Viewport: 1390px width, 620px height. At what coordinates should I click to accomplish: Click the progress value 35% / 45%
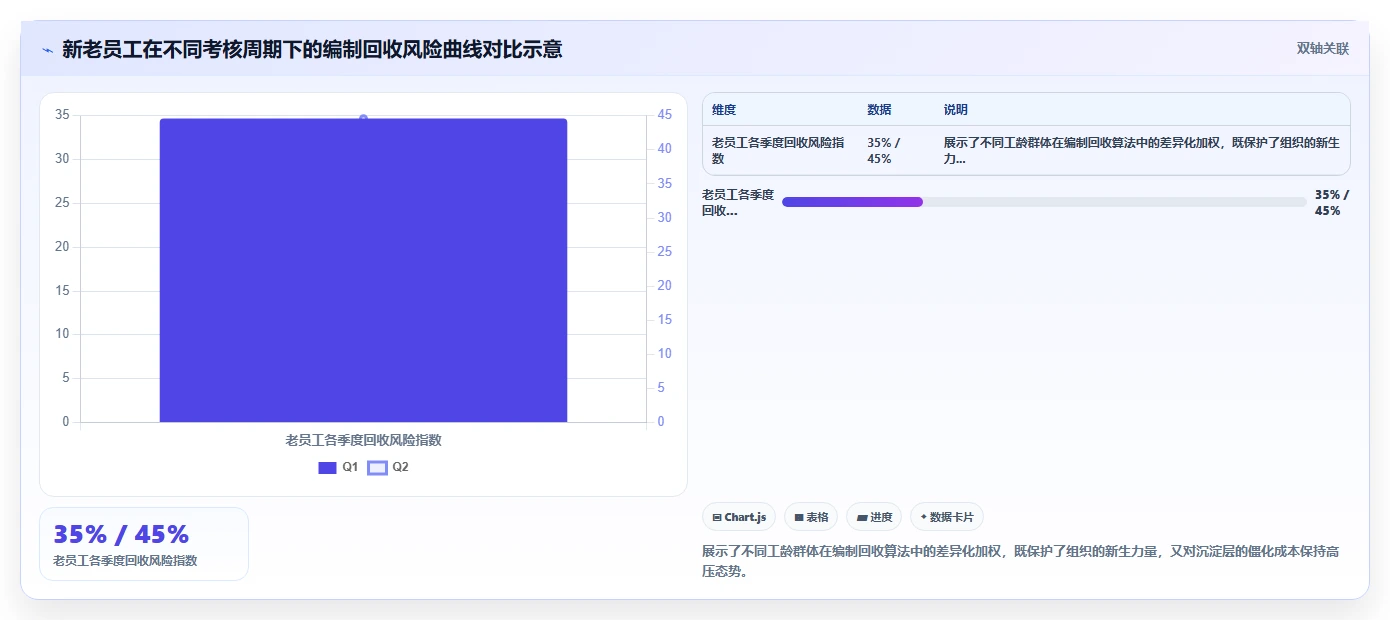tap(1332, 202)
